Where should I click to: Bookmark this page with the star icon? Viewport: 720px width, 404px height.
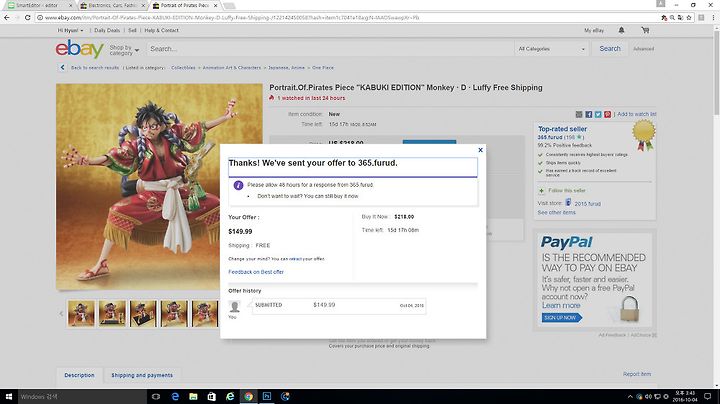tap(689, 17)
